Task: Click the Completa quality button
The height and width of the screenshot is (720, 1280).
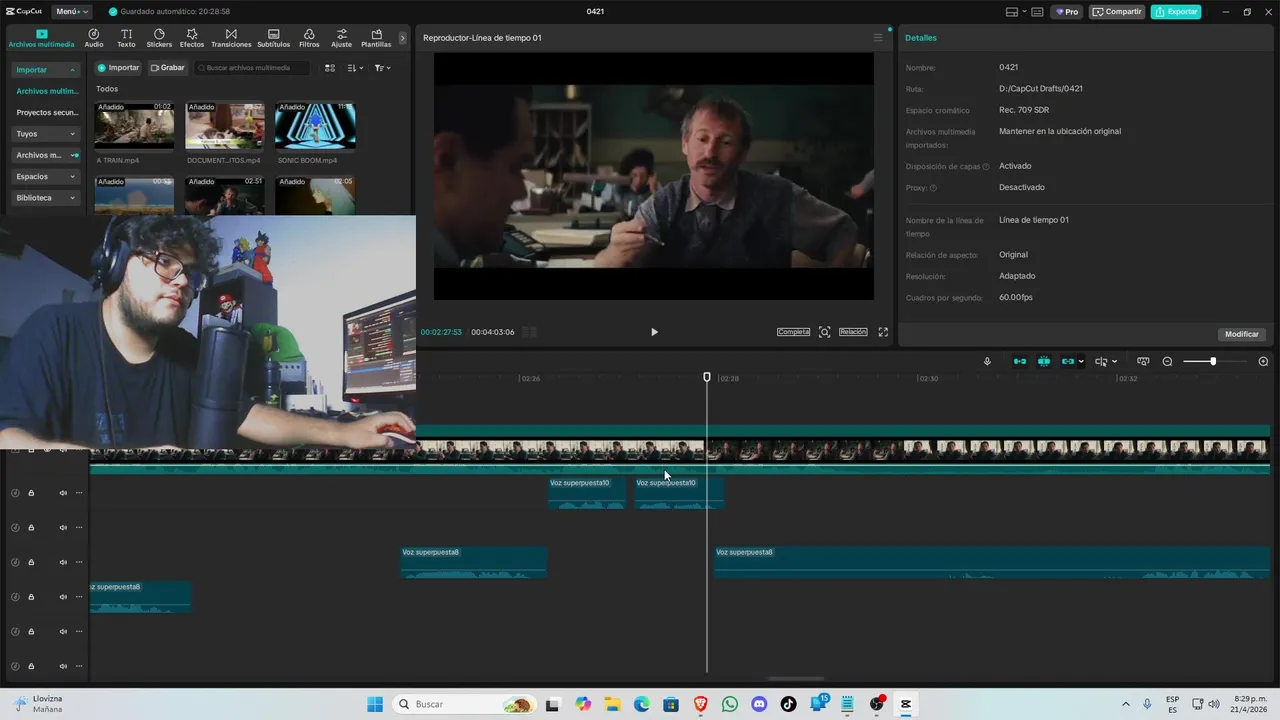Action: click(x=793, y=332)
